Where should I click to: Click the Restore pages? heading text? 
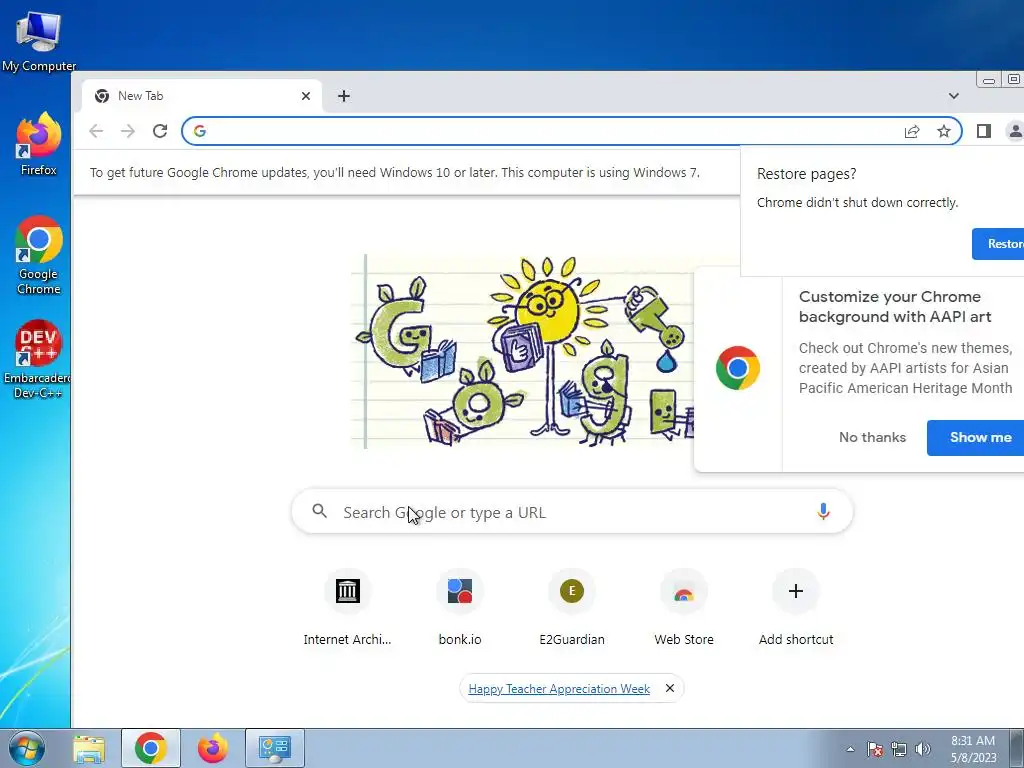(x=807, y=174)
